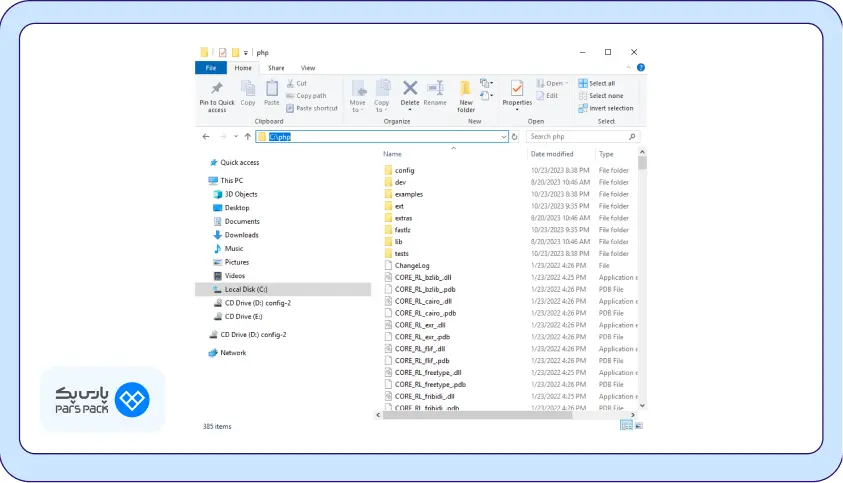Click the Rename icon
843x483 pixels.
click(x=435, y=88)
